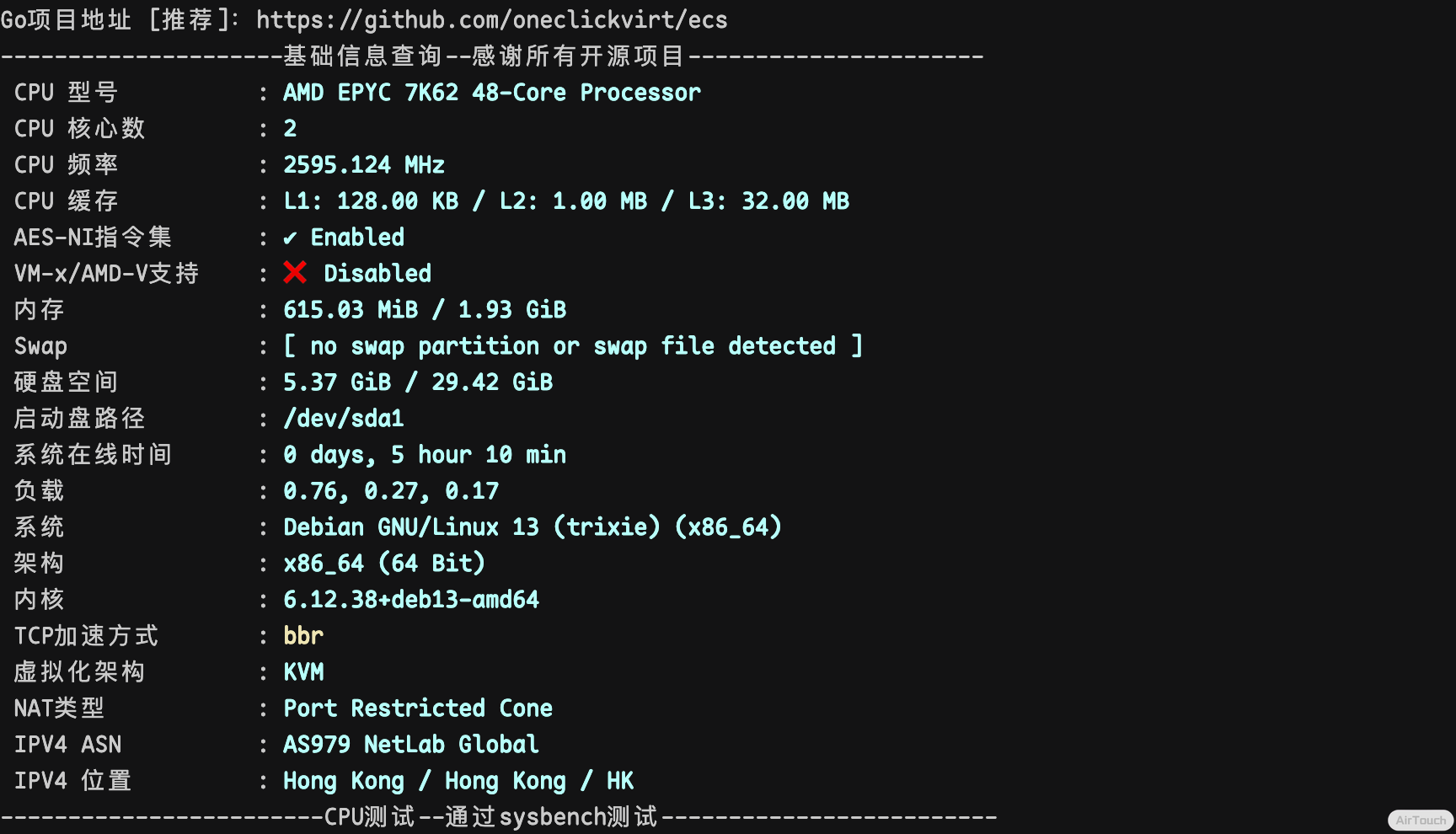Open the oneclickvirt/ecs GitHub URL
Viewport: 1456px width, 834px height.
click(491, 19)
